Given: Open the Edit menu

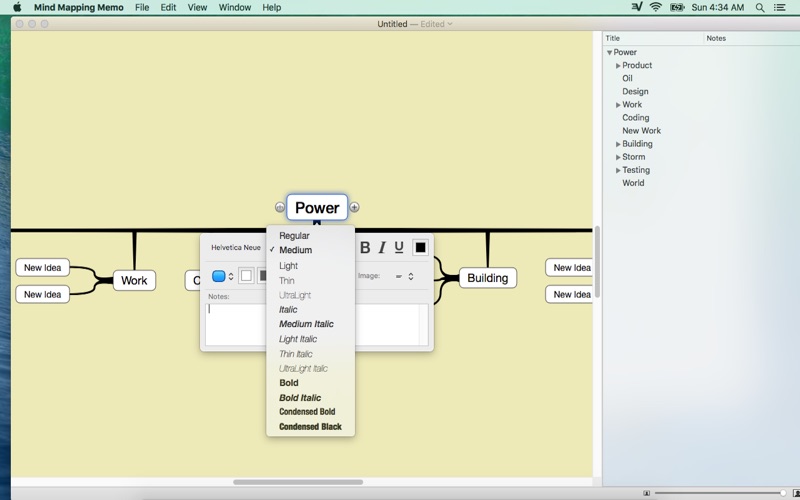Looking at the screenshot, I should click(168, 8).
